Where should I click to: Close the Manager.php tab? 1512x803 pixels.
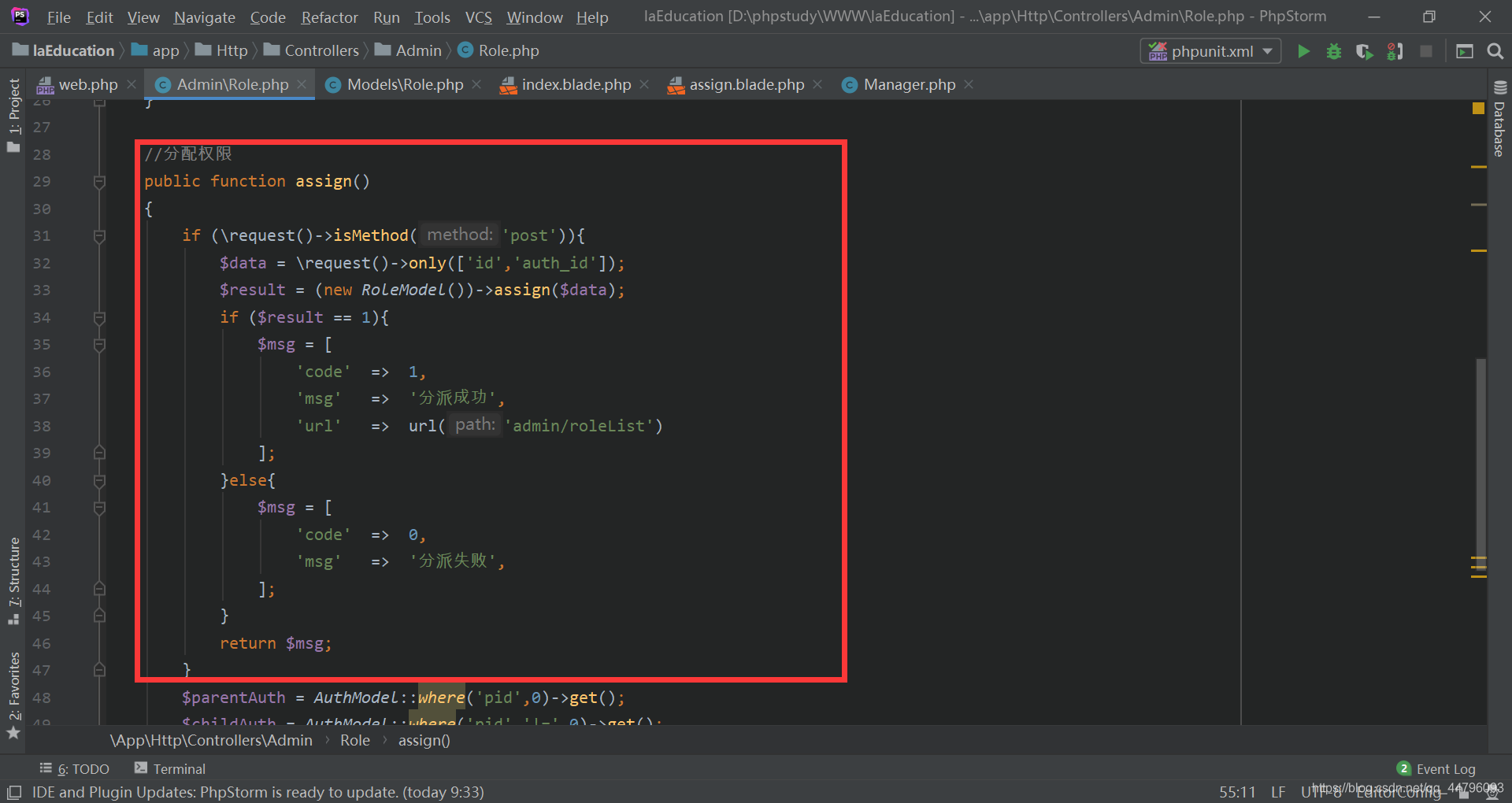click(969, 84)
